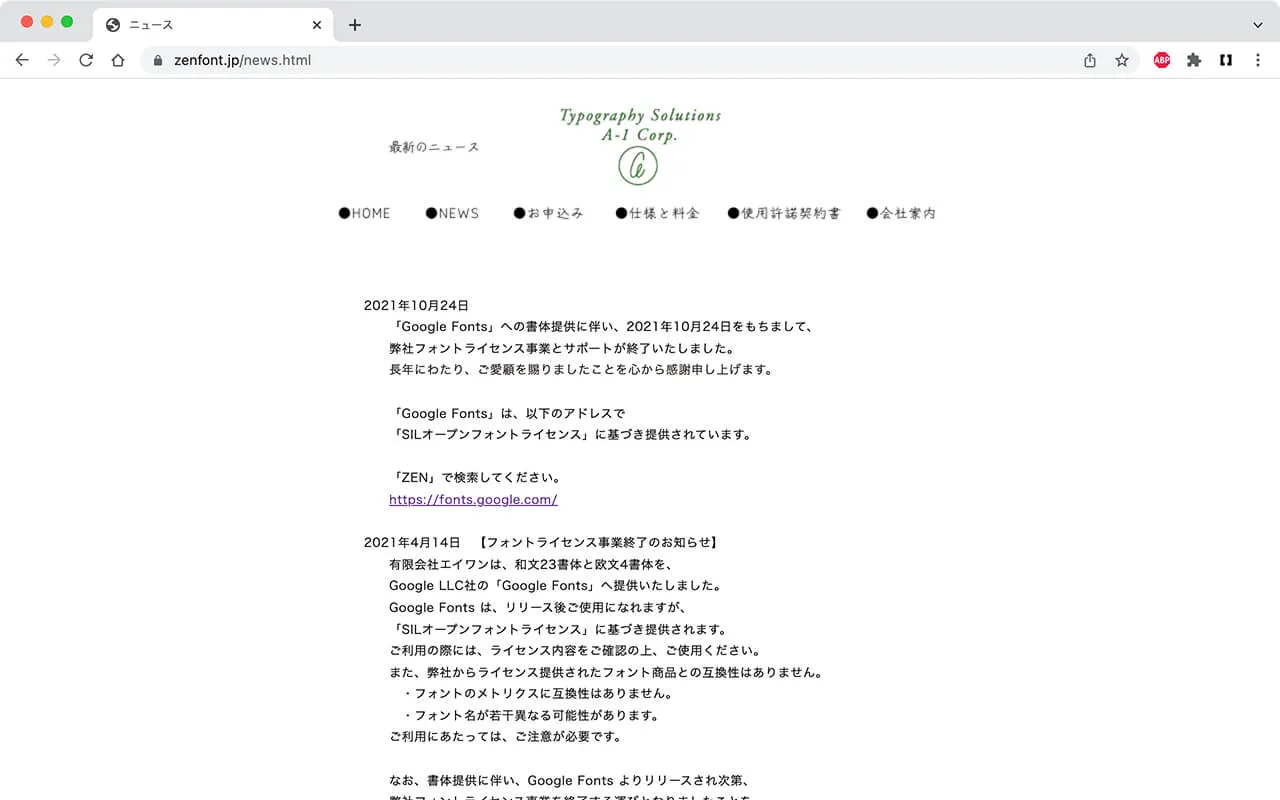Navigate to 仕様と料金 page
Screen dimensions: 1280x800
click(x=657, y=213)
